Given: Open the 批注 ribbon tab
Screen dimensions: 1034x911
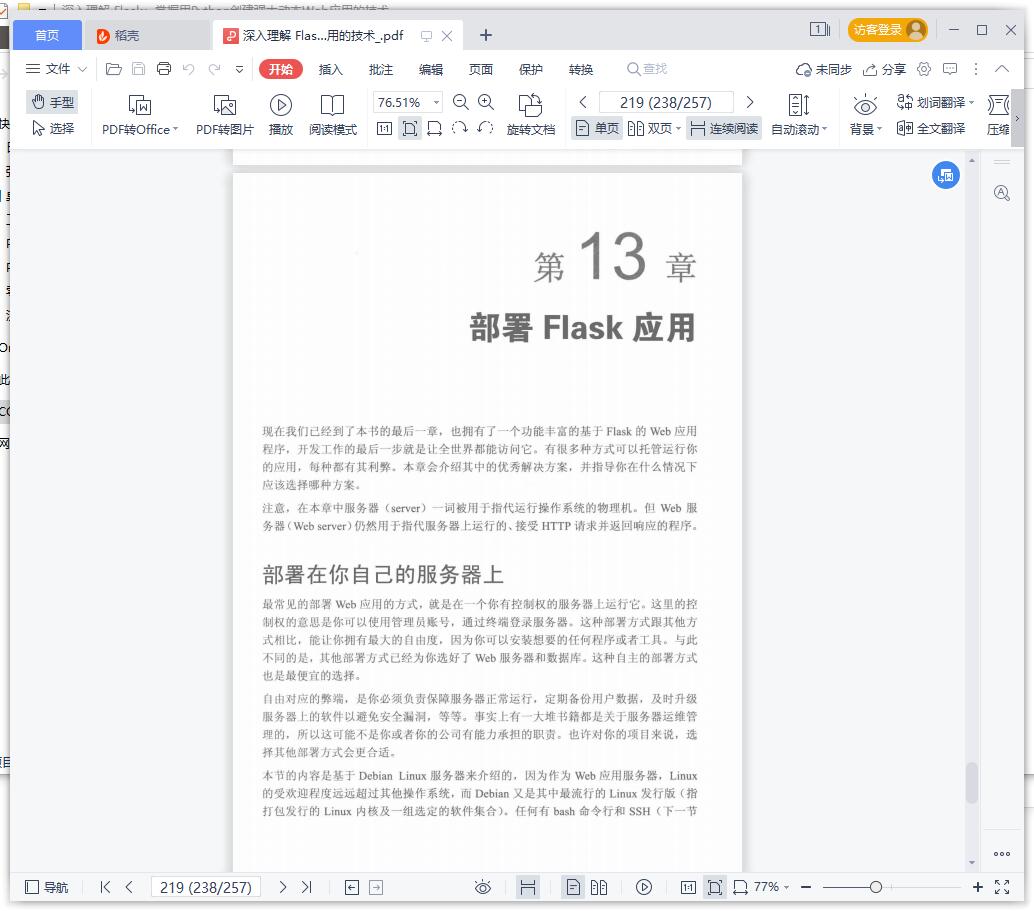Looking at the screenshot, I should [380, 69].
